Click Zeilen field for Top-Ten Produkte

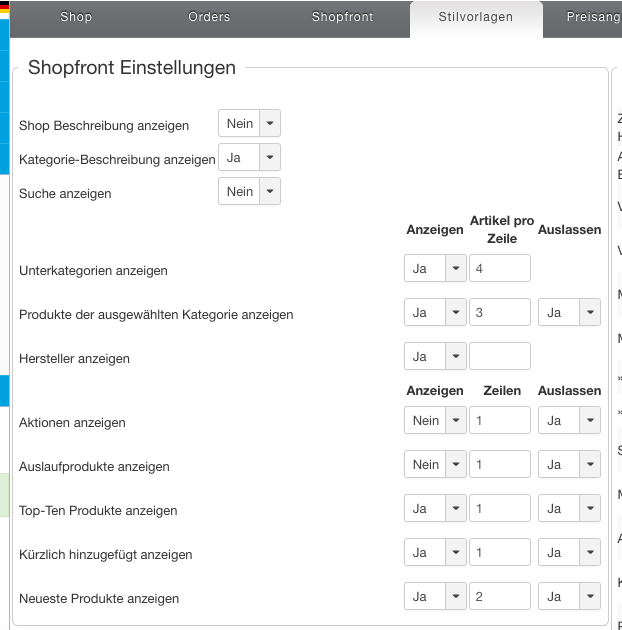point(499,509)
